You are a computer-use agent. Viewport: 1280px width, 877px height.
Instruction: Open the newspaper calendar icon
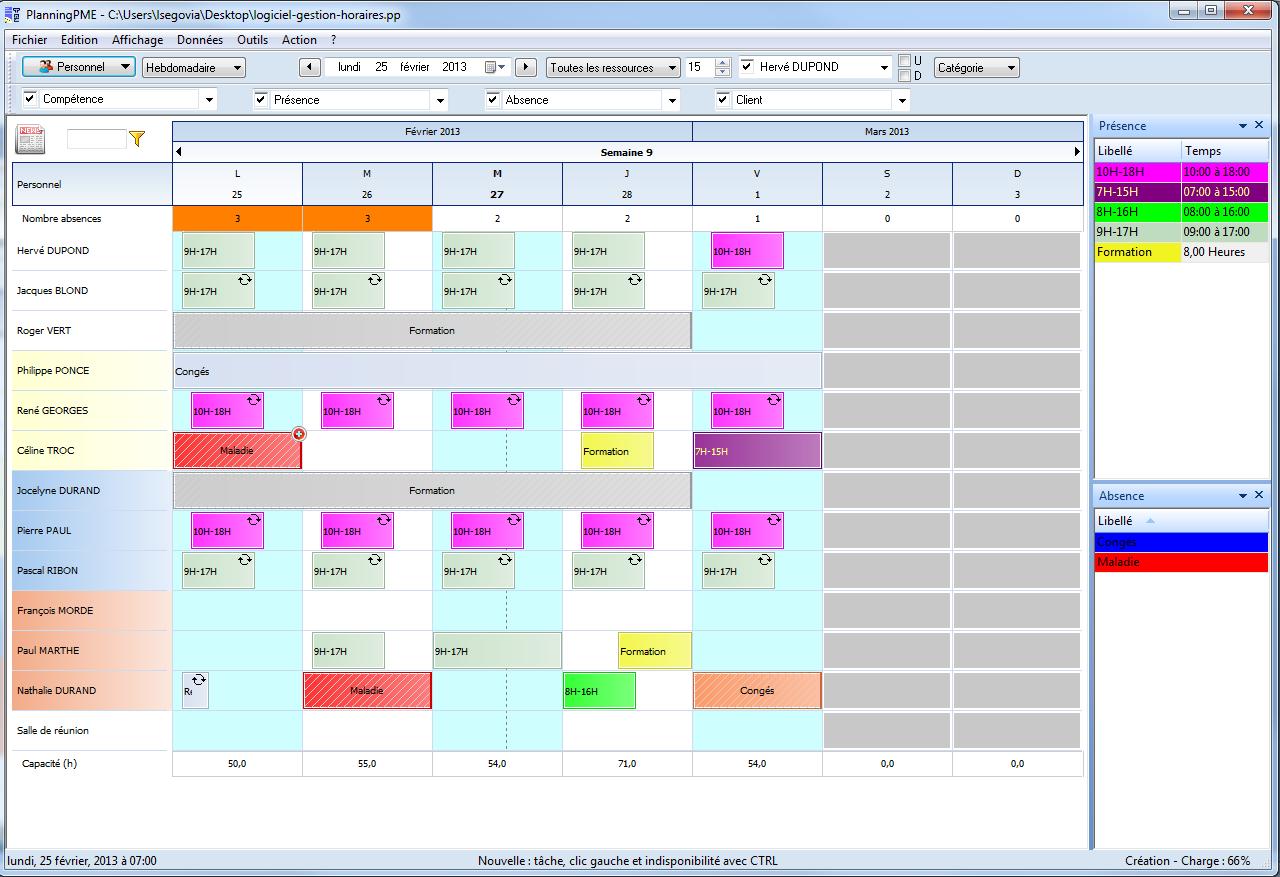tap(30, 139)
